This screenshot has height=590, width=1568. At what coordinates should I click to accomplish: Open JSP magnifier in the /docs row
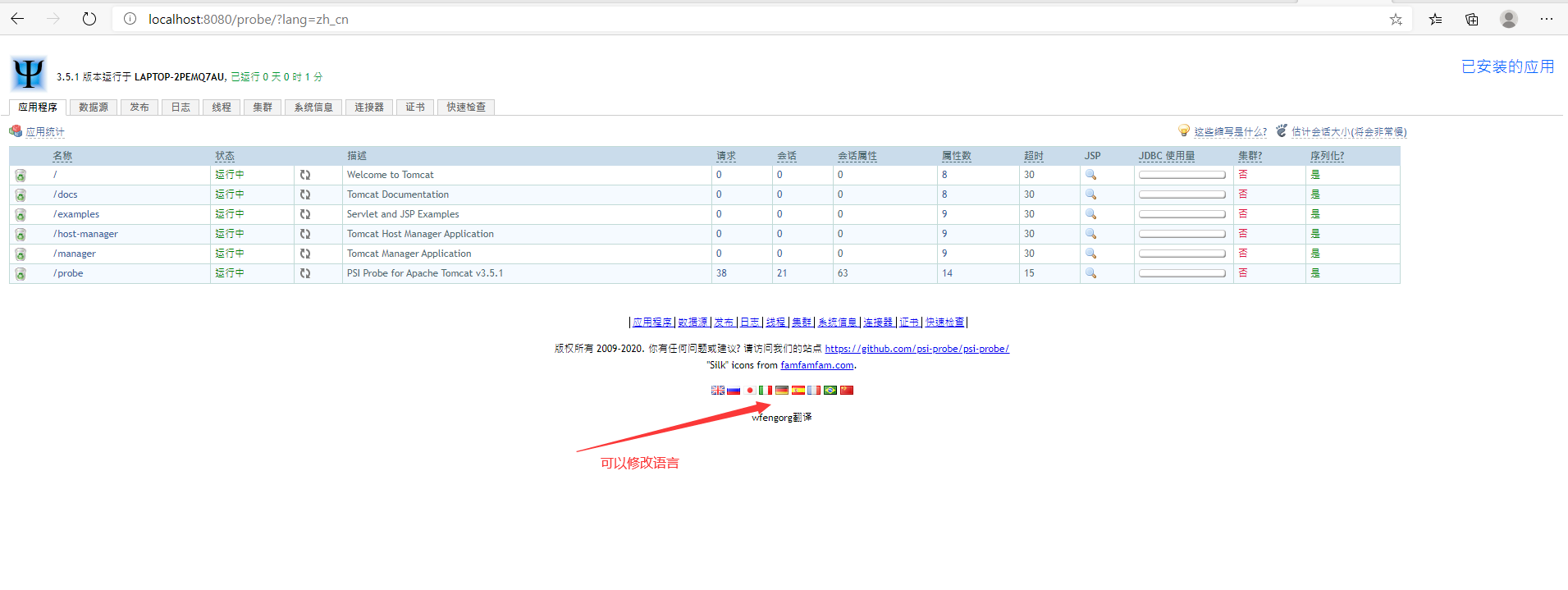tap(1091, 194)
